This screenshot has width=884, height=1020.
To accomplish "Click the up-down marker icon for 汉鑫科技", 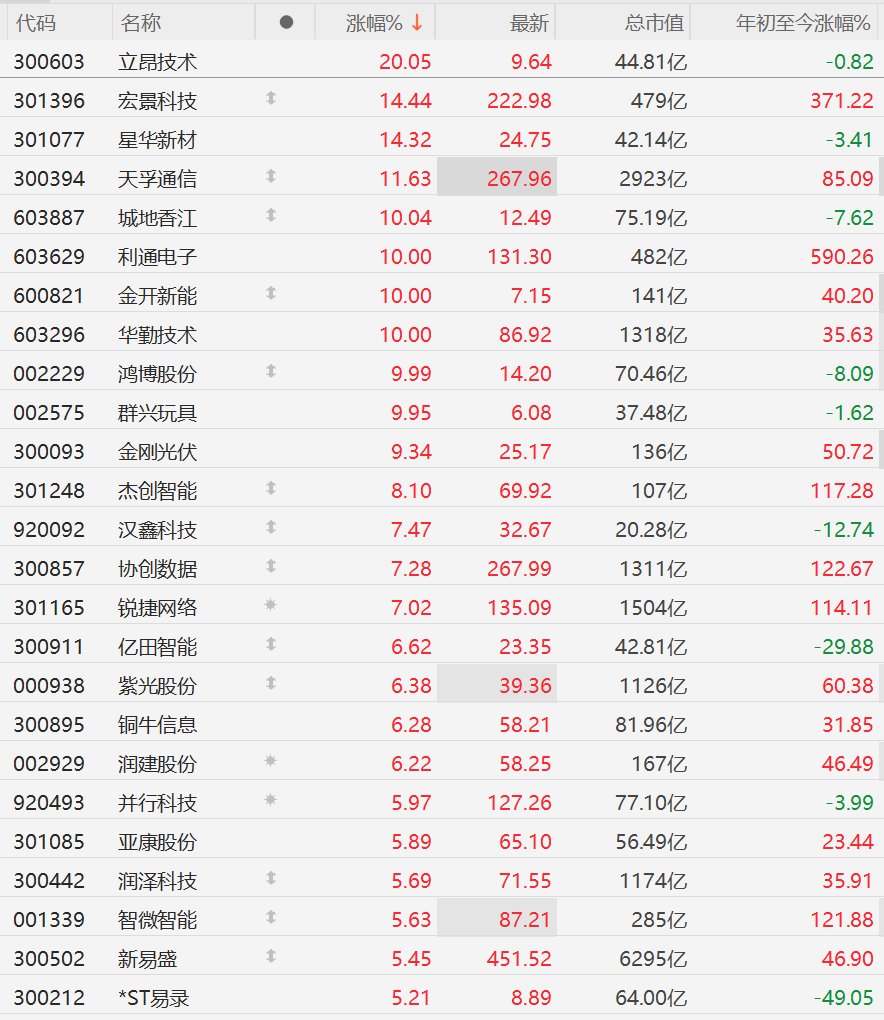I will coord(271,528).
